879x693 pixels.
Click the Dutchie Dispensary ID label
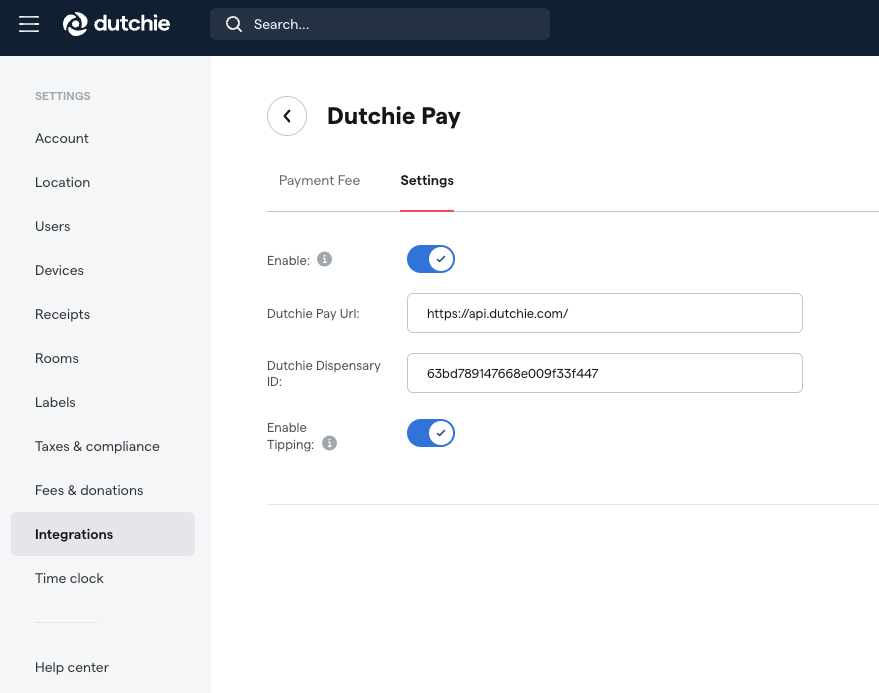tap(324, 373)
